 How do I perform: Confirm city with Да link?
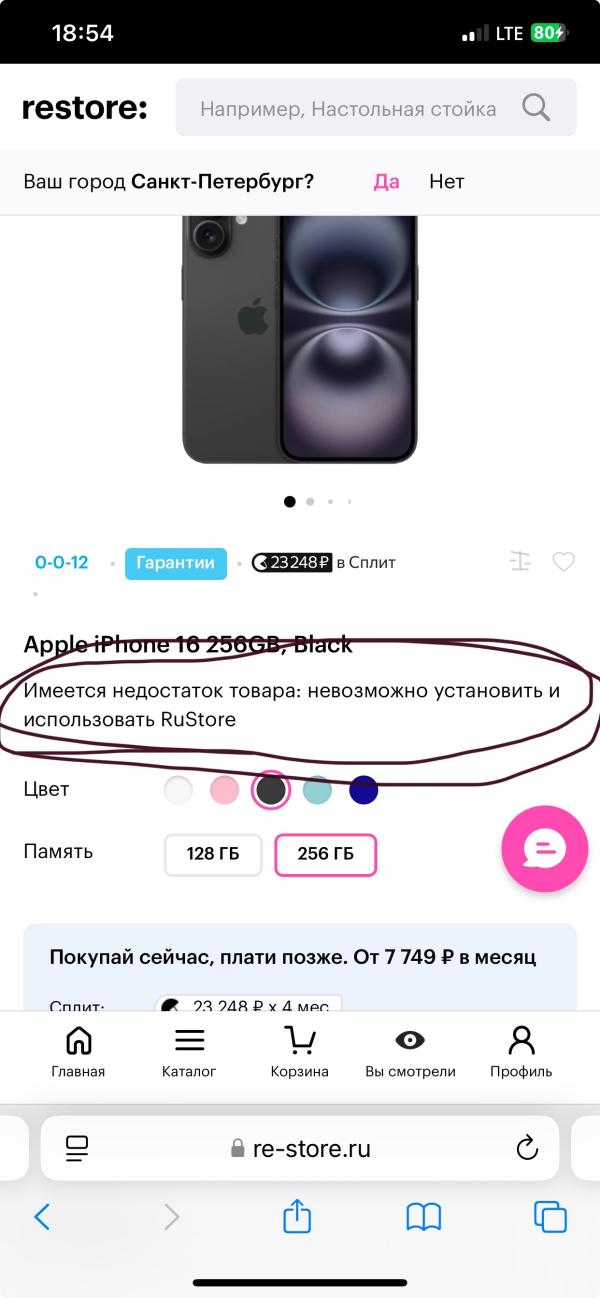click(x=387, y=182)
